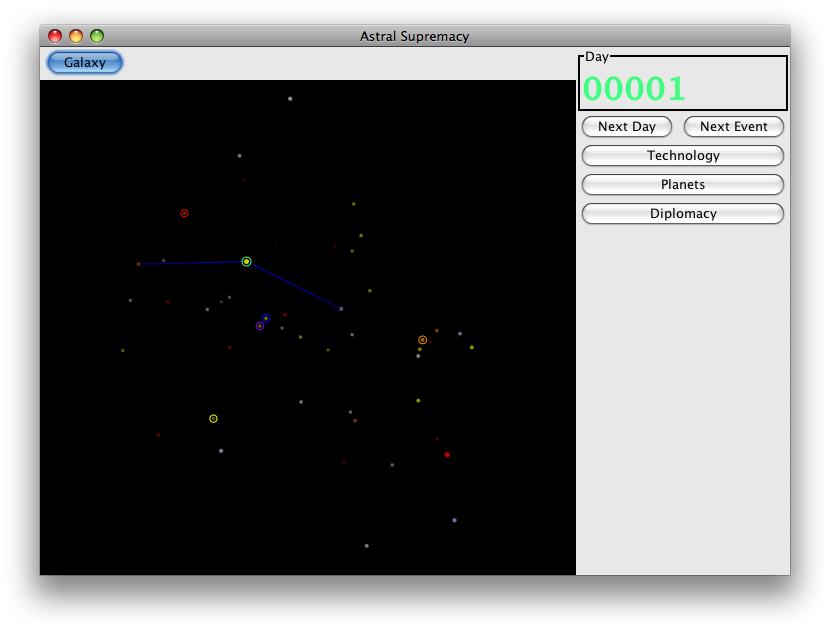Minimize the Astral Supremacy window
Screen dimensions: 830x630
[76, 36]
